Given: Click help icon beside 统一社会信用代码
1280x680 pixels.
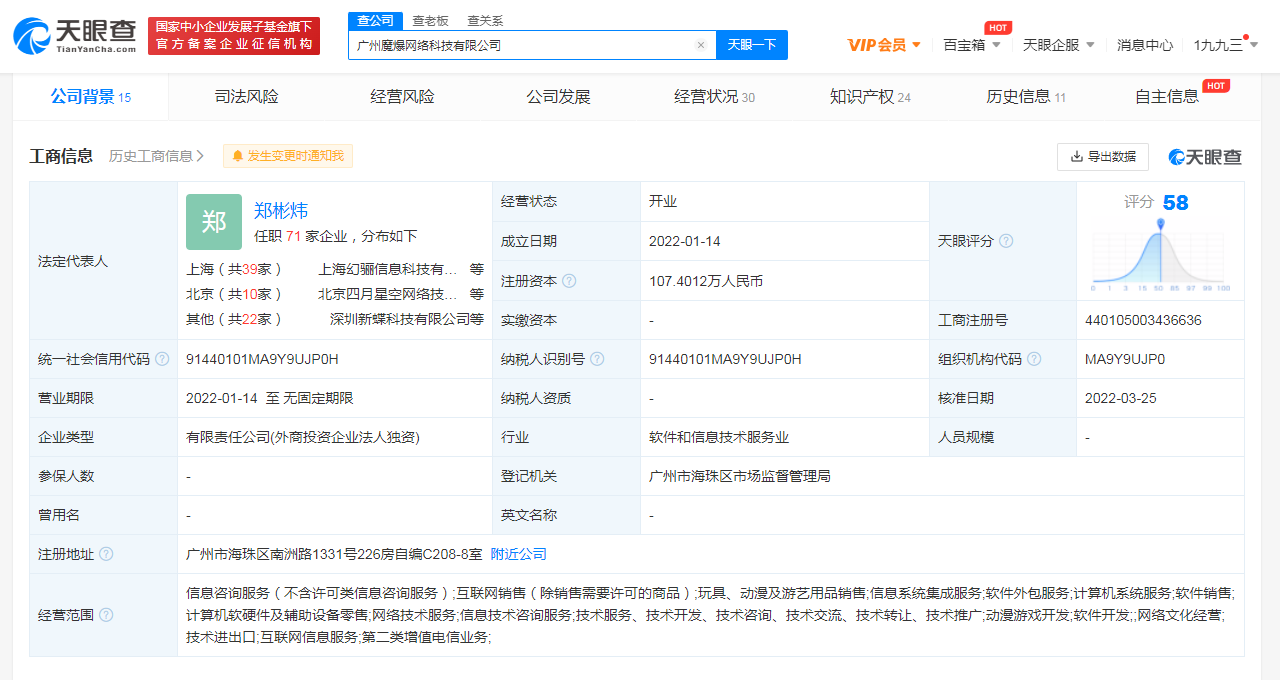Looking at the screenshot, I should (162, 359).
